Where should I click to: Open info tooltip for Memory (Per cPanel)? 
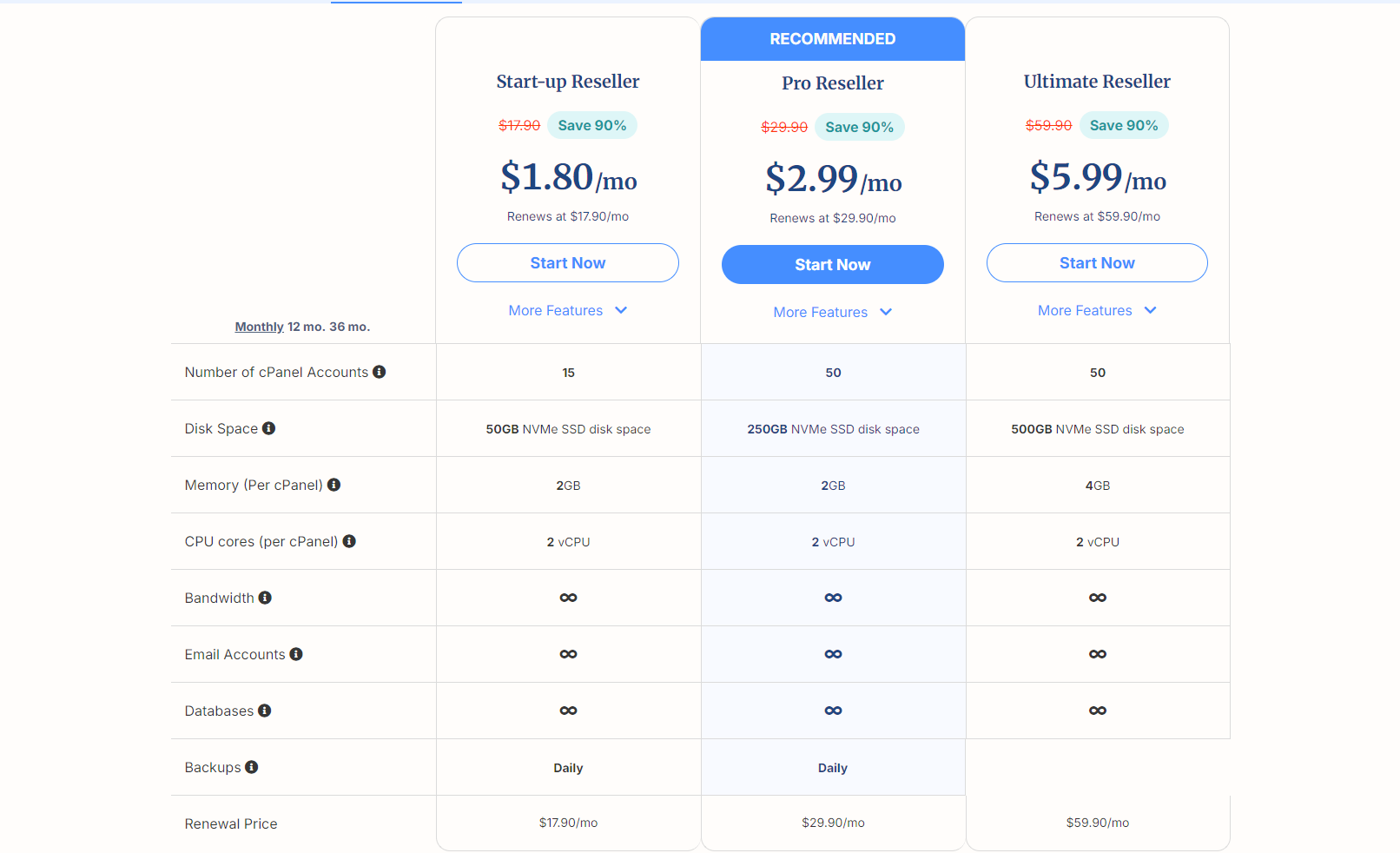click(334, 485)
